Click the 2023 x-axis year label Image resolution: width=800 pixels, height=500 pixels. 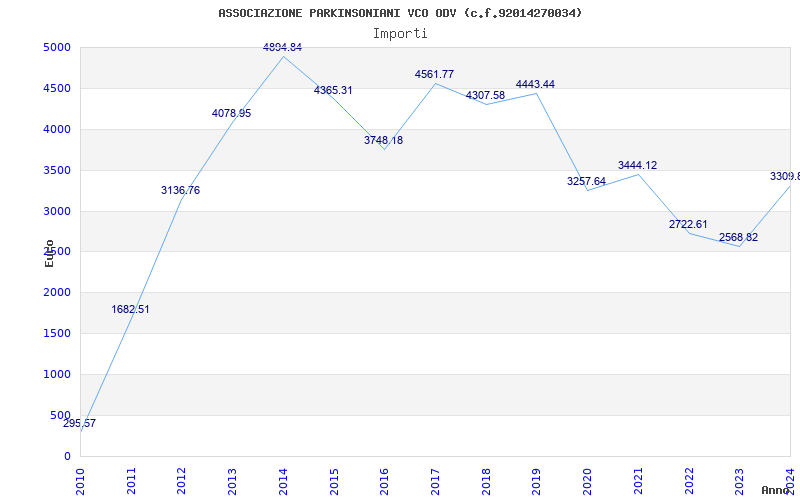pyautogui.click(x=739, y=481)
